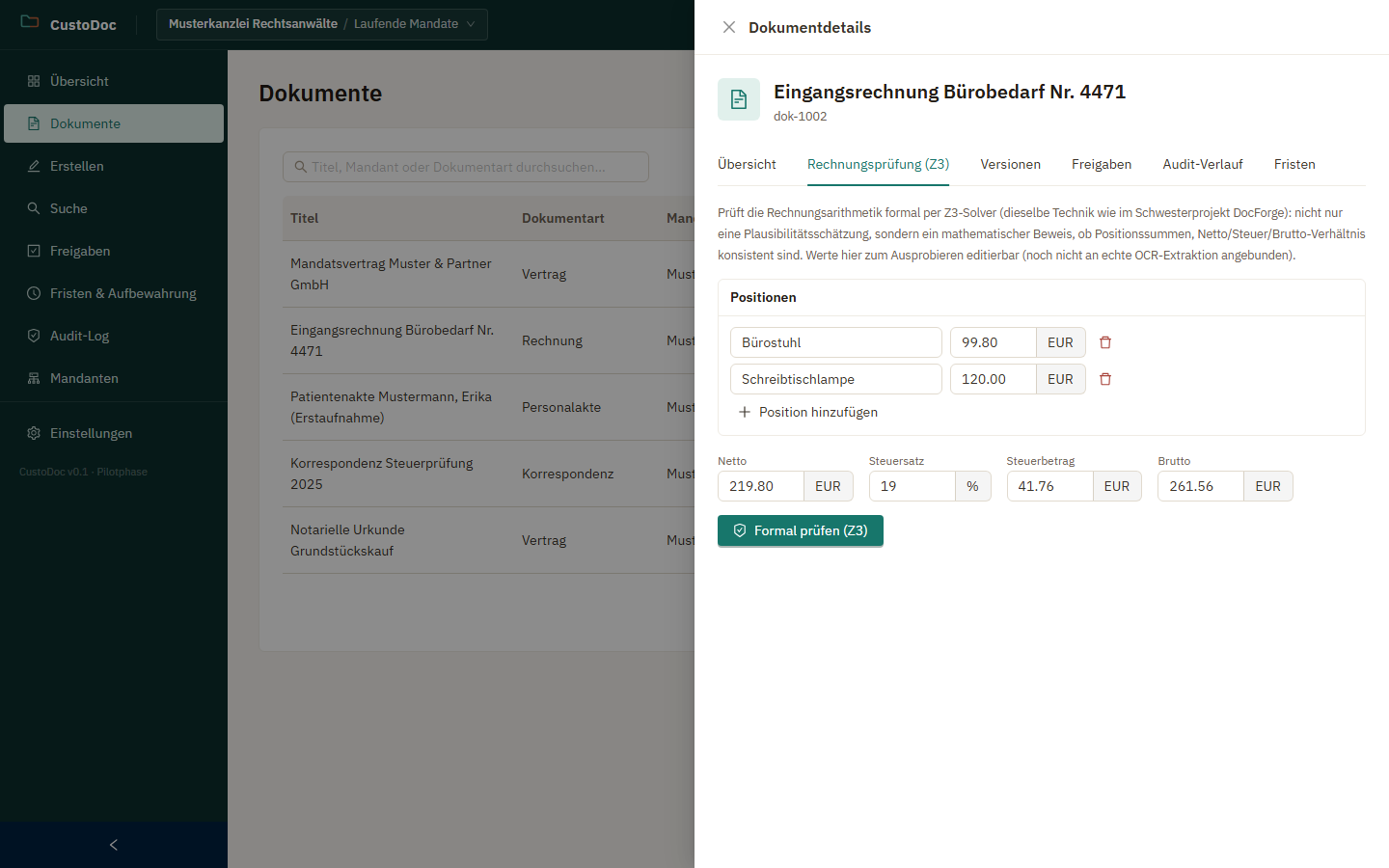
Task: Delete the Schreibtischlampe position
Action: (x=1105, y=379)
